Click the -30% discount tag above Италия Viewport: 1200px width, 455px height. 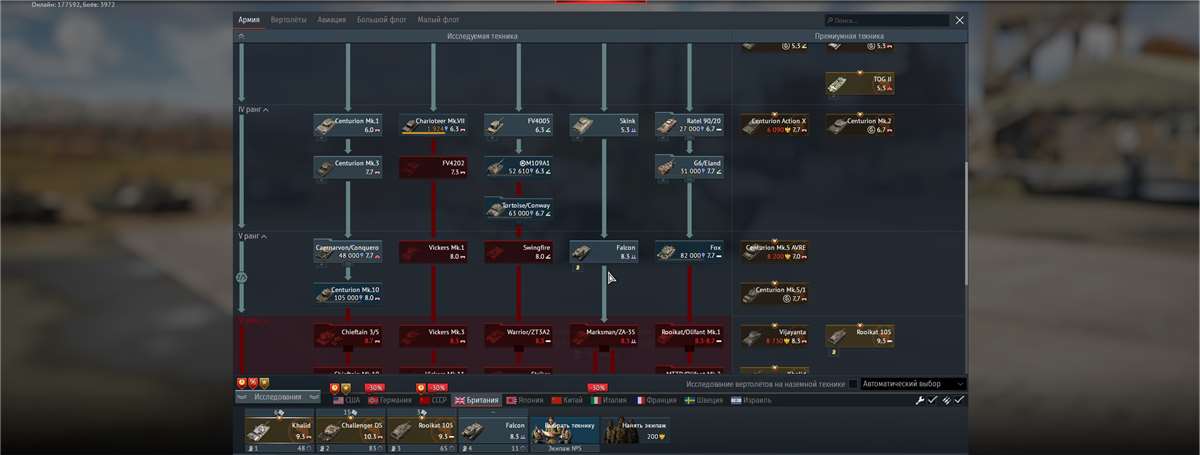(597, 387)
